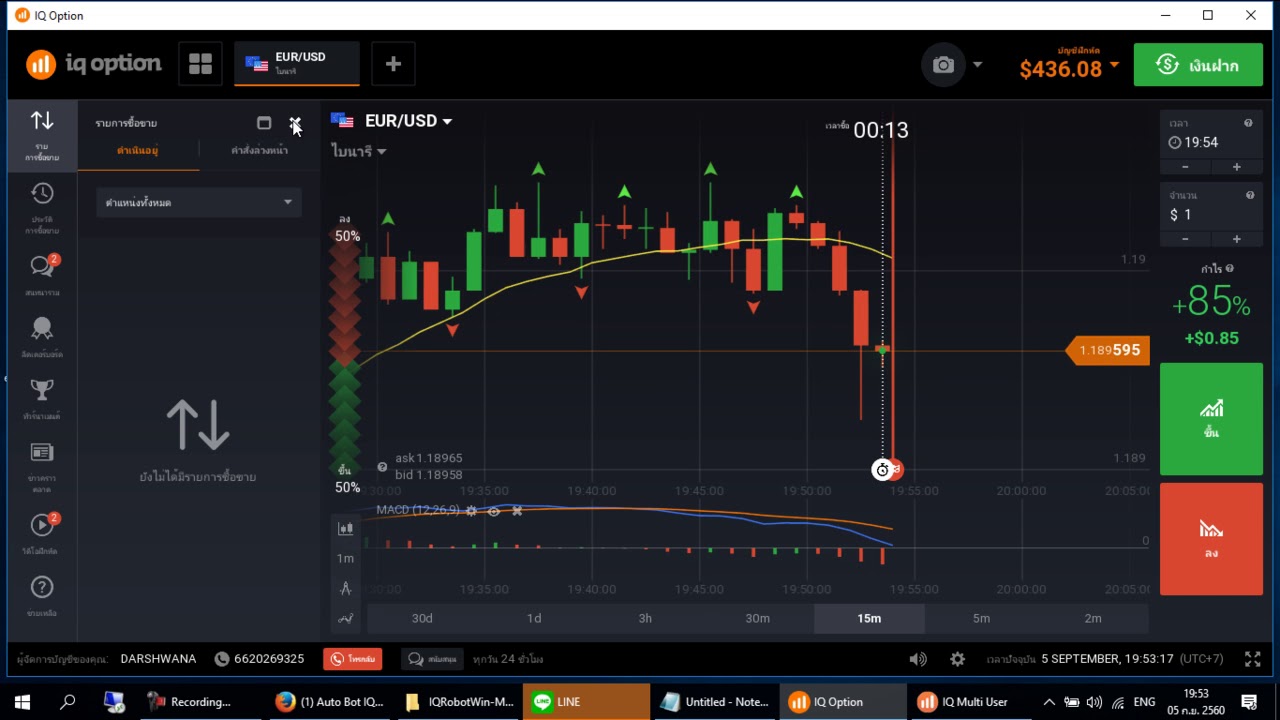Screen dimensions: 1280x720
Task: Open the support chat button
Action: click(x=432, y=659)
